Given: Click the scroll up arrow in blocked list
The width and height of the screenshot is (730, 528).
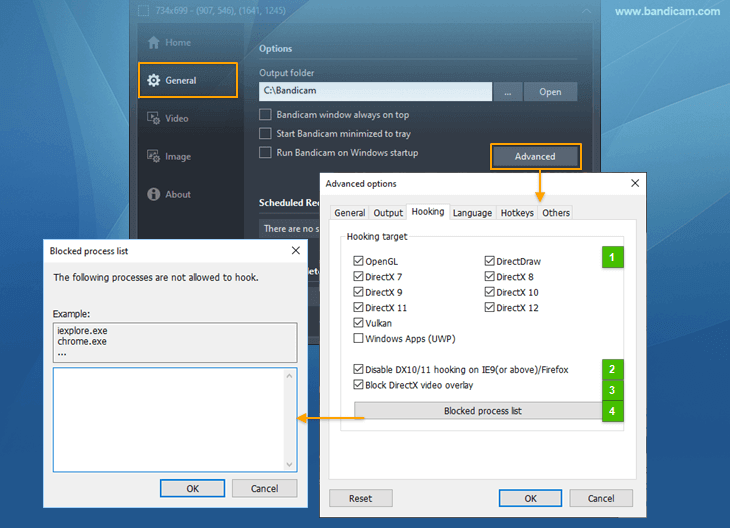Looking at the screenshot, I should 290,375.
